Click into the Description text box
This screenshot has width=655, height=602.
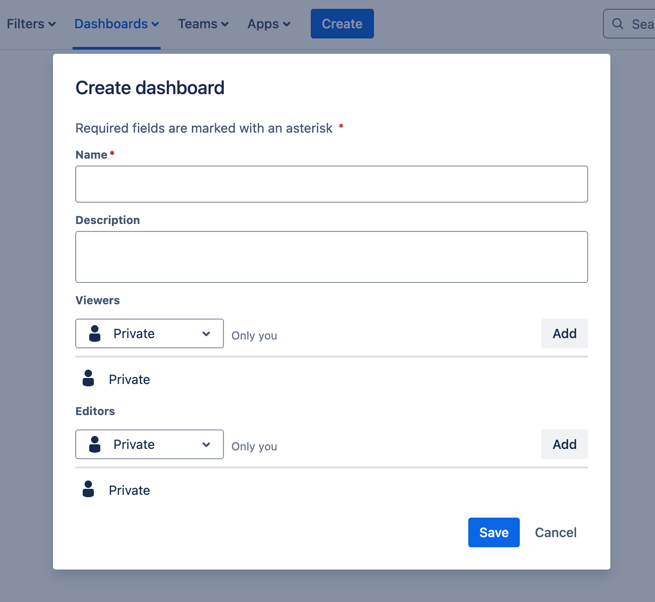[331, 257]
